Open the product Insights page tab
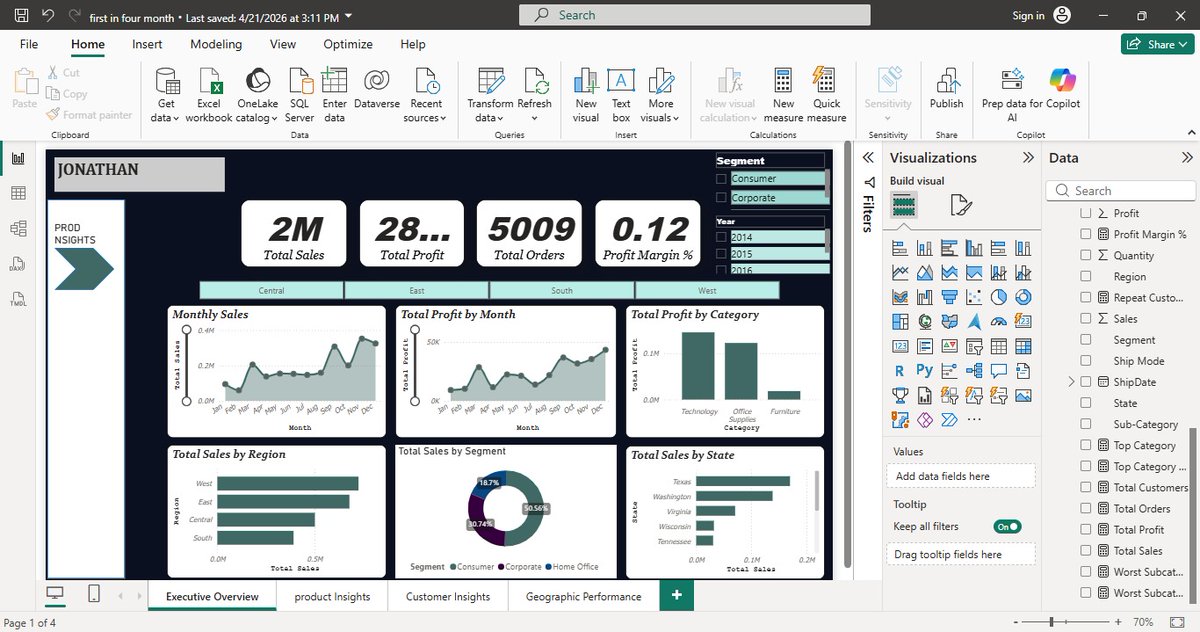This screenshot has height=632, width=1200. coord(332,596)
